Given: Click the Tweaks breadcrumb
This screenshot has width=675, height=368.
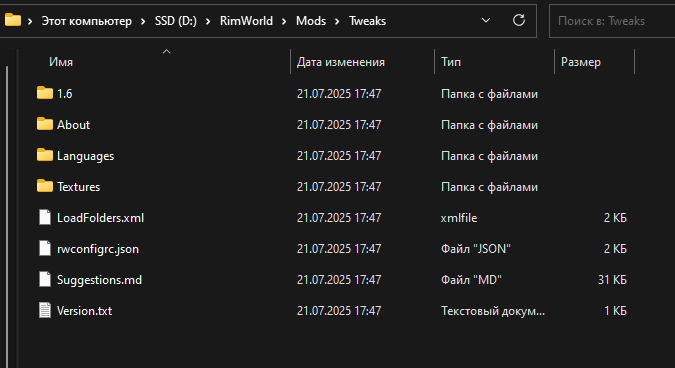Looking at the screenshot, I should (x=367, y=21).
